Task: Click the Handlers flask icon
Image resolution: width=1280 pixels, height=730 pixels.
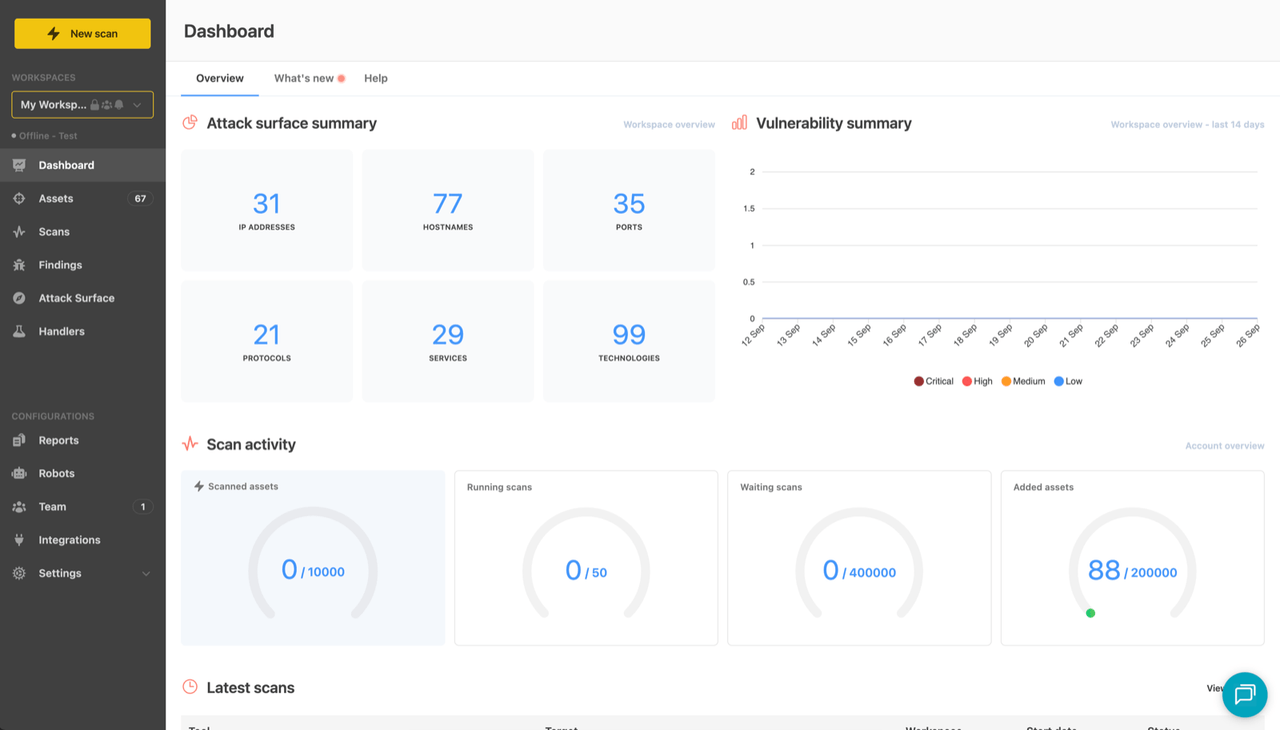Action: click(x=19, y=331)
